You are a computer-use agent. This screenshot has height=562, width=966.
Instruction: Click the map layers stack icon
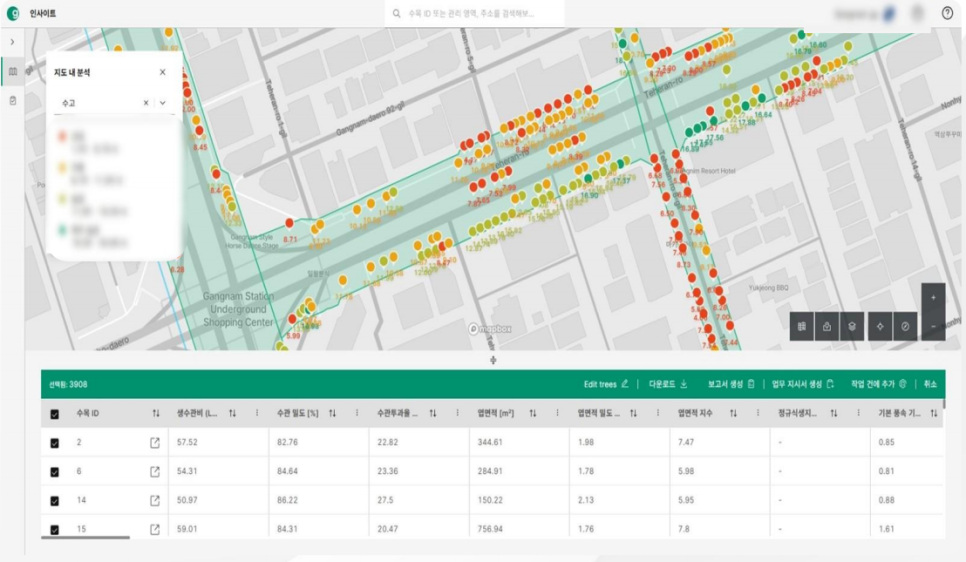tap(852, 327)
